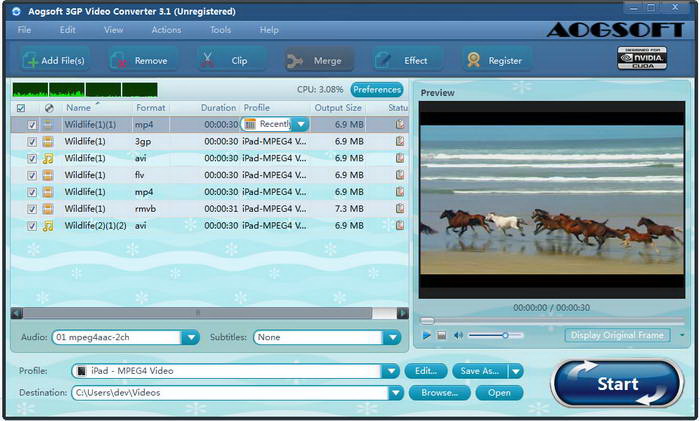The width and height of the screenshot is (700, 421).
Task: Mute the preview volume speaker icon
Action: tap(458, 335)
